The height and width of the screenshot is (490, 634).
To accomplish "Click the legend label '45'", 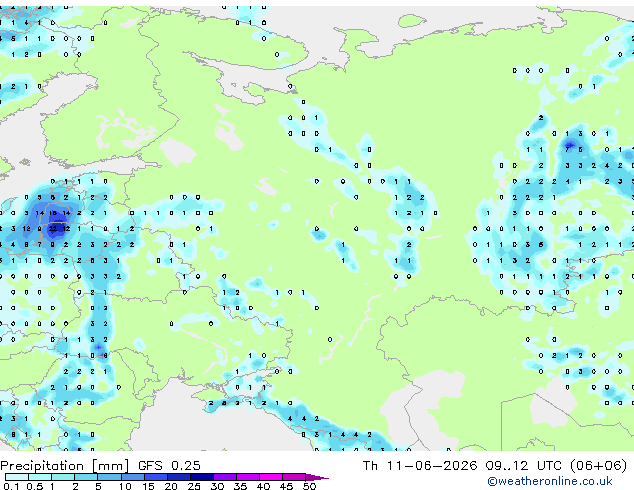I will point(286,486).
